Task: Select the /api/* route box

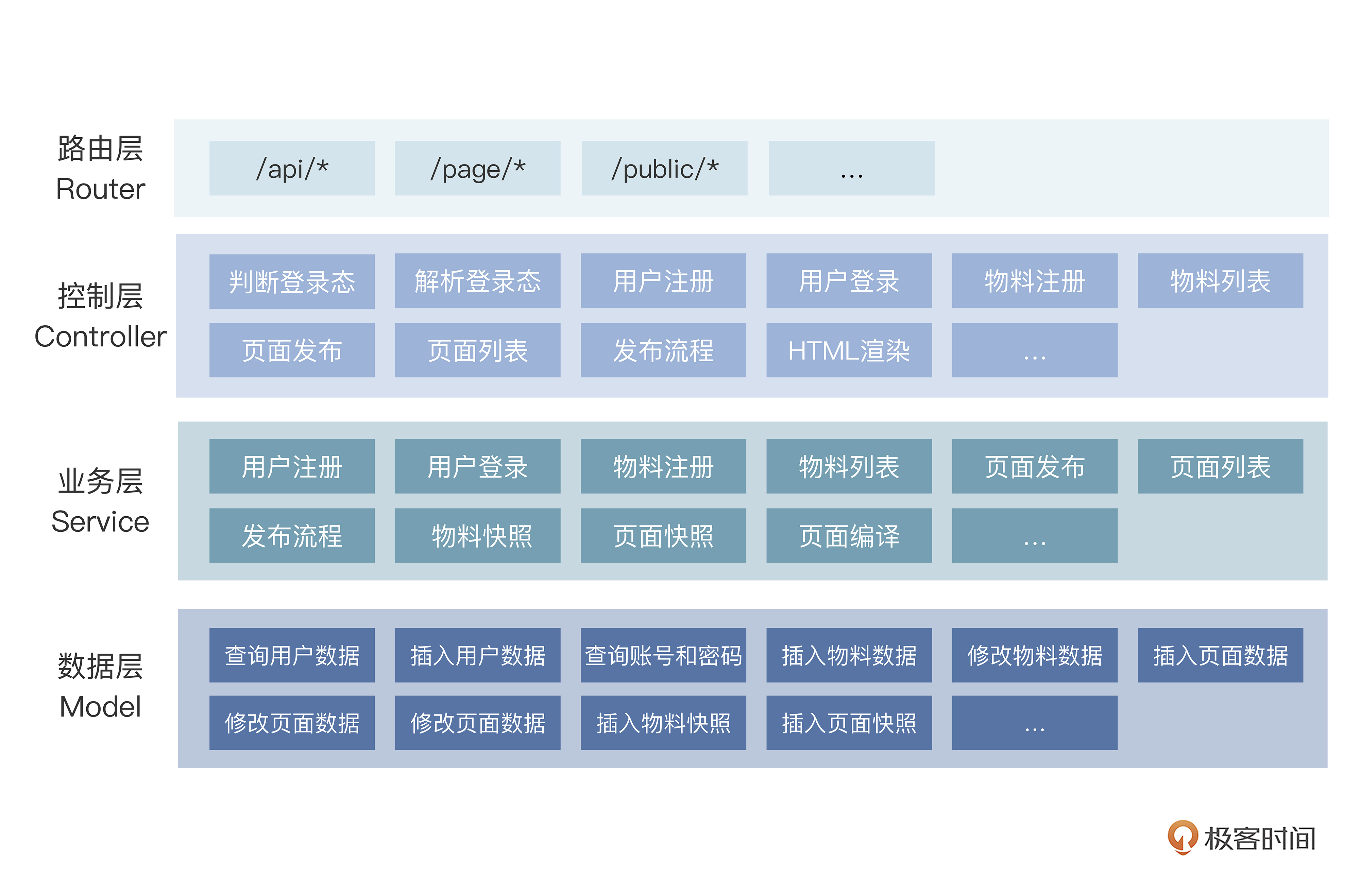Action: [x=291, y=169]
